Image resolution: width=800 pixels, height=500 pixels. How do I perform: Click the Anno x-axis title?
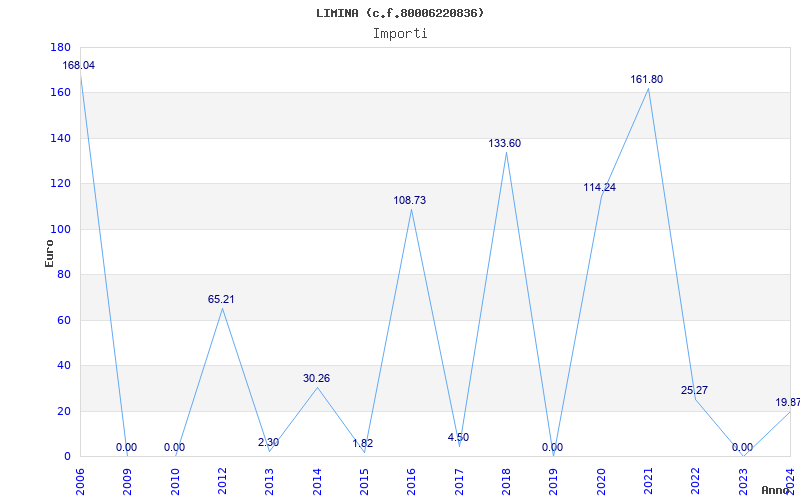click(x=775, y=490)
